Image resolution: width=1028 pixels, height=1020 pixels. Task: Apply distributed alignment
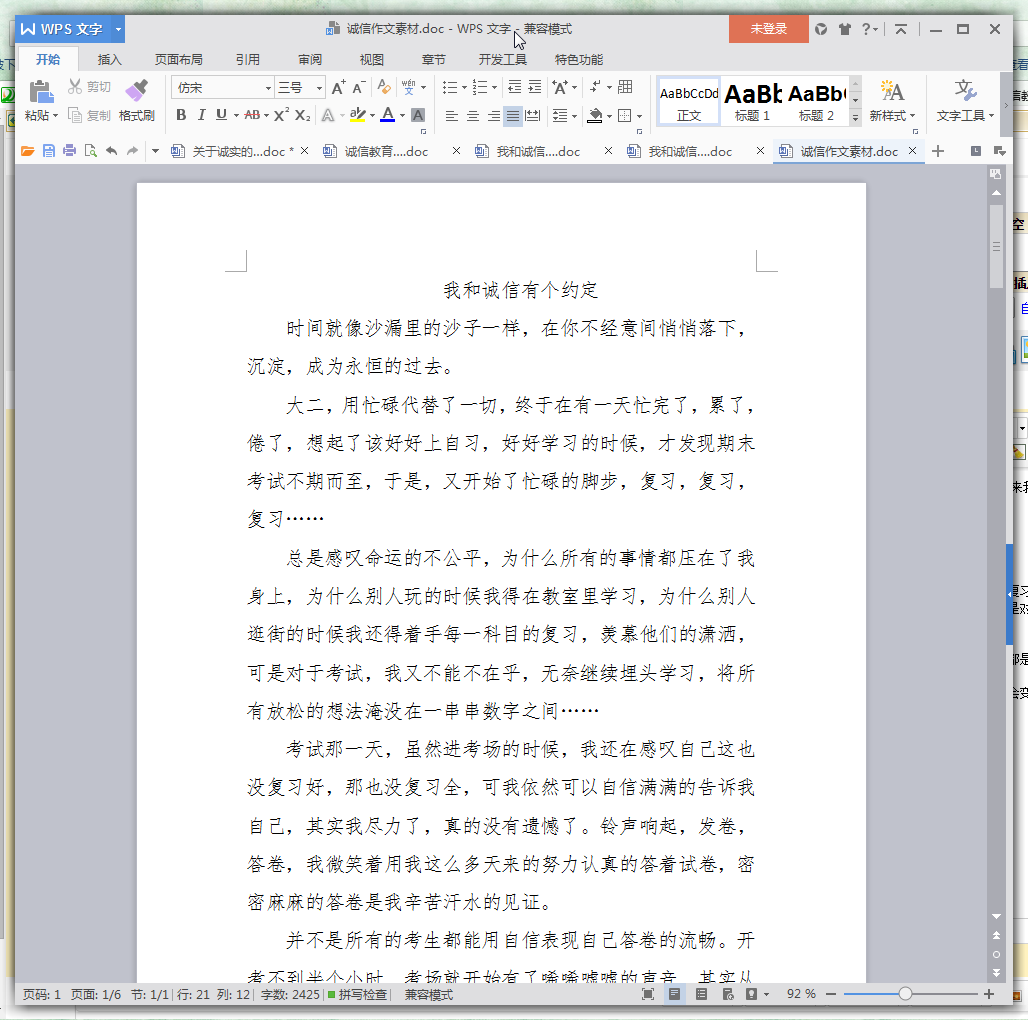coord(533,116)
